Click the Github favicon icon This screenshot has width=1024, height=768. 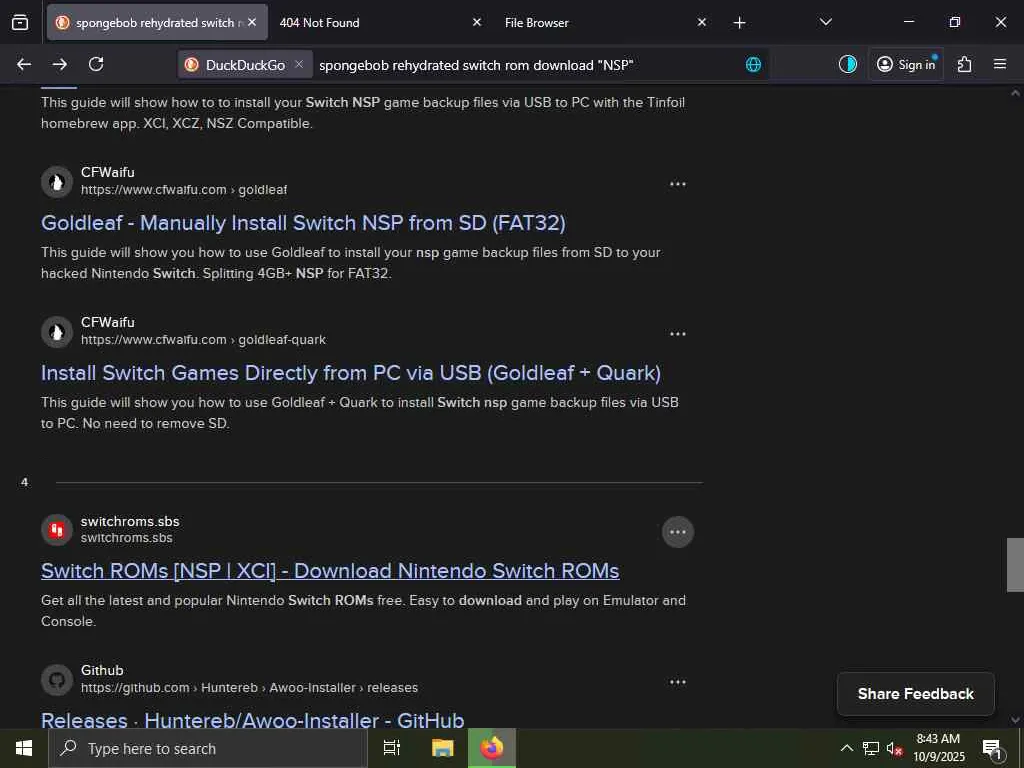(57, 680)
